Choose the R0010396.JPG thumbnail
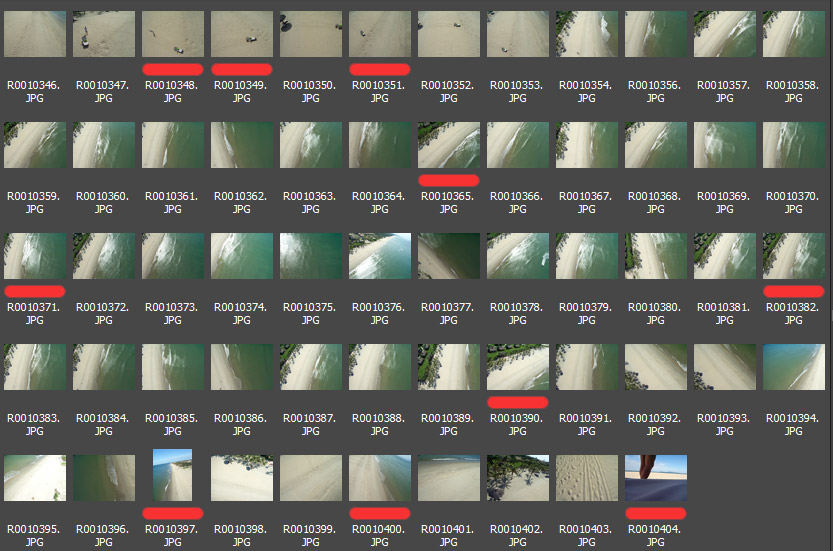 point(104,478)
